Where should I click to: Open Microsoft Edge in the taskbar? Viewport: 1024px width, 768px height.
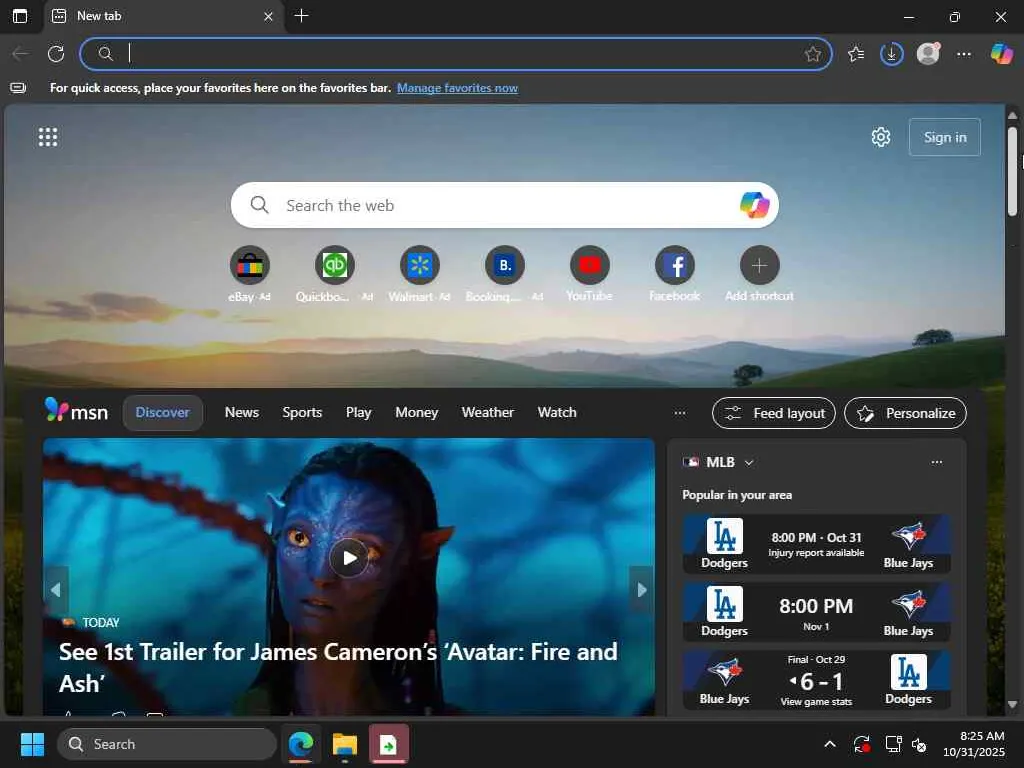(x=301, y=744)
